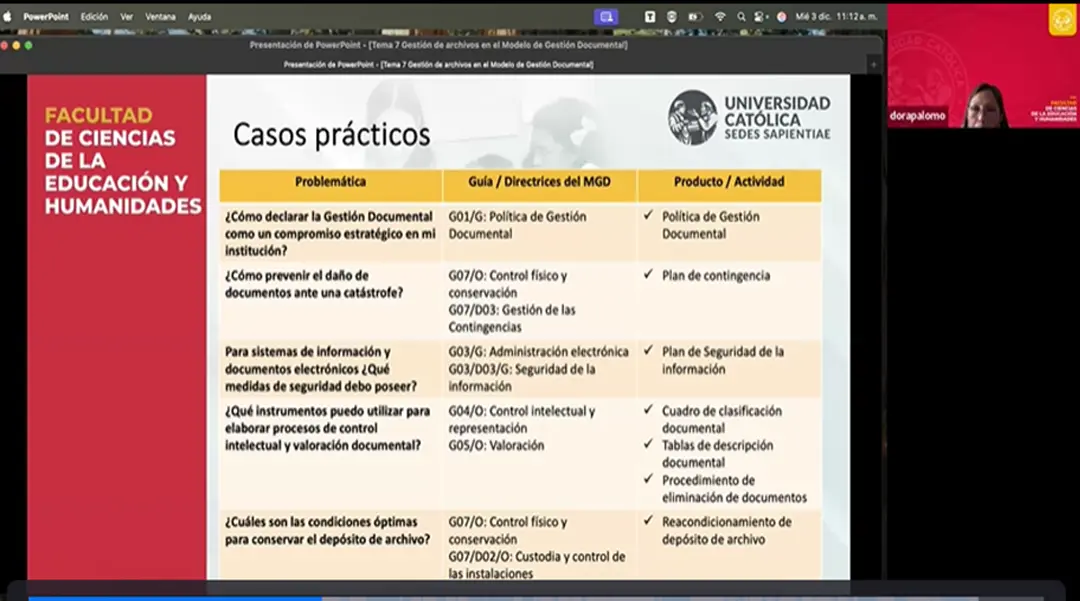The width and height of the screenshot is (1080, 601).
Task: Click the window title Presentación de PowerPoint
Action: click(x=439, y=45)
